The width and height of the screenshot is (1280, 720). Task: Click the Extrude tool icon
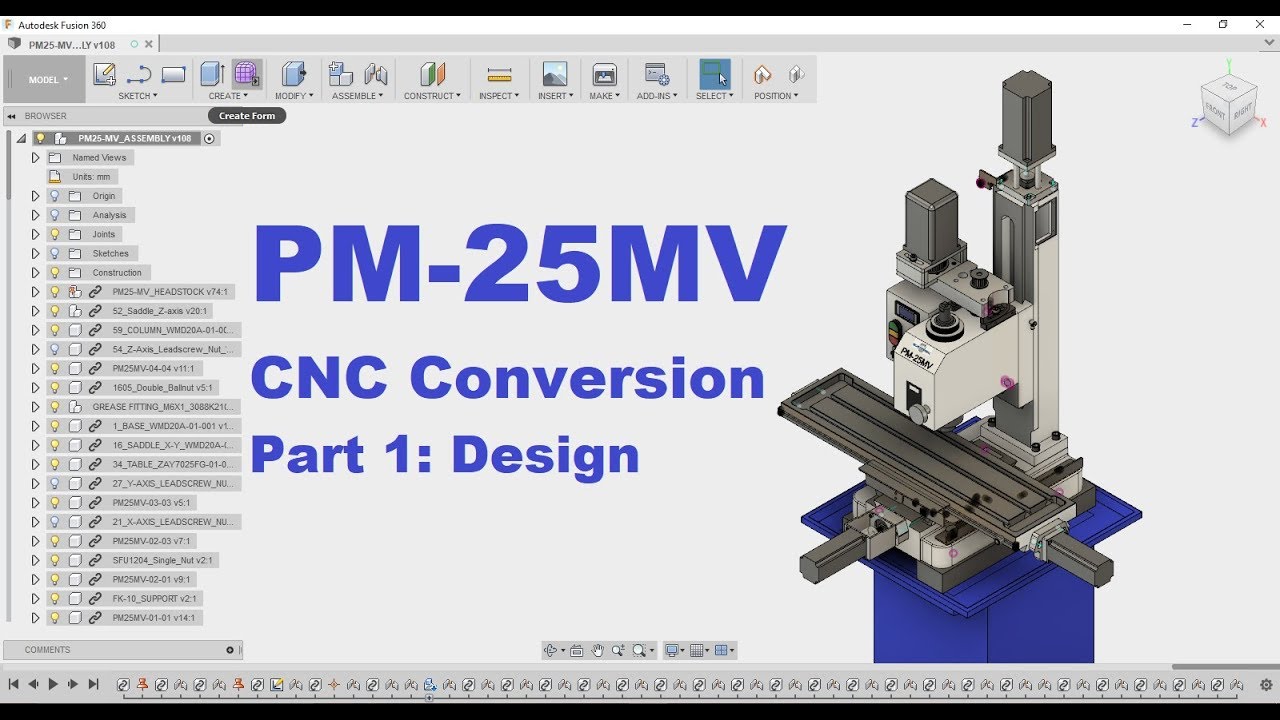click(212, 74)
